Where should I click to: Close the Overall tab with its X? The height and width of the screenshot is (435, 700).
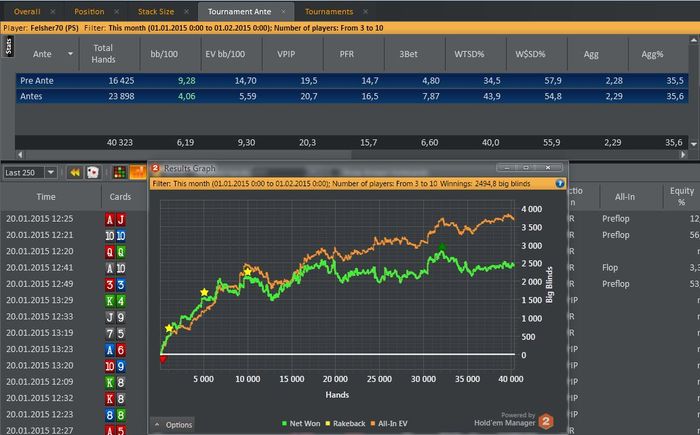point(53,12)
